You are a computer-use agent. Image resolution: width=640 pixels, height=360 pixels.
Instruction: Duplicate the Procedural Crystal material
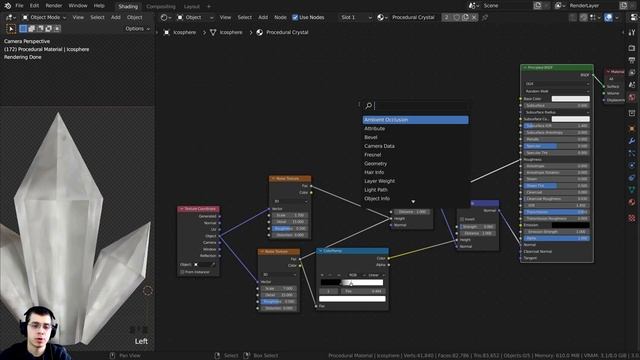coord(465,18)
